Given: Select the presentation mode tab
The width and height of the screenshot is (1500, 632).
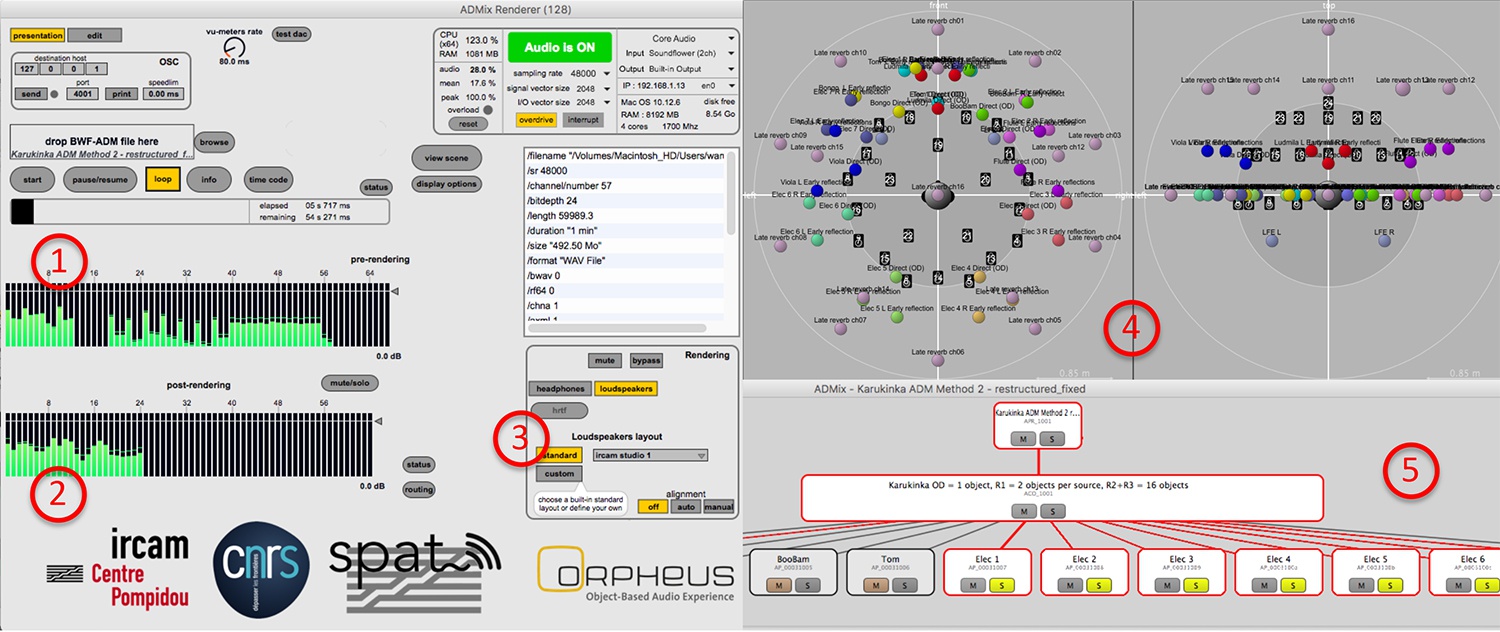Looking at the screenshot, I should click(37, 35).
